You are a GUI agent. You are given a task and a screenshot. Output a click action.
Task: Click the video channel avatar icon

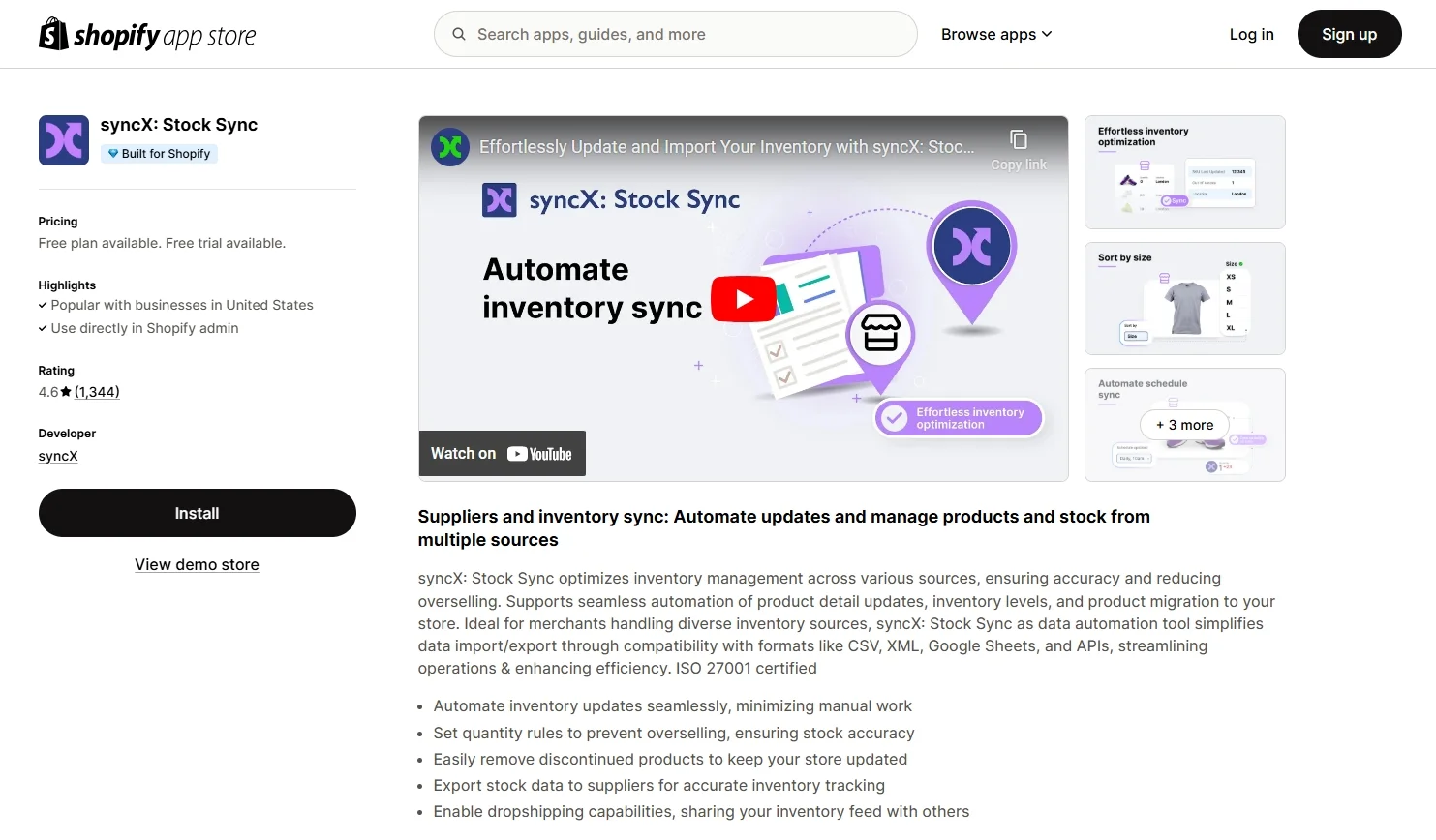450,147
